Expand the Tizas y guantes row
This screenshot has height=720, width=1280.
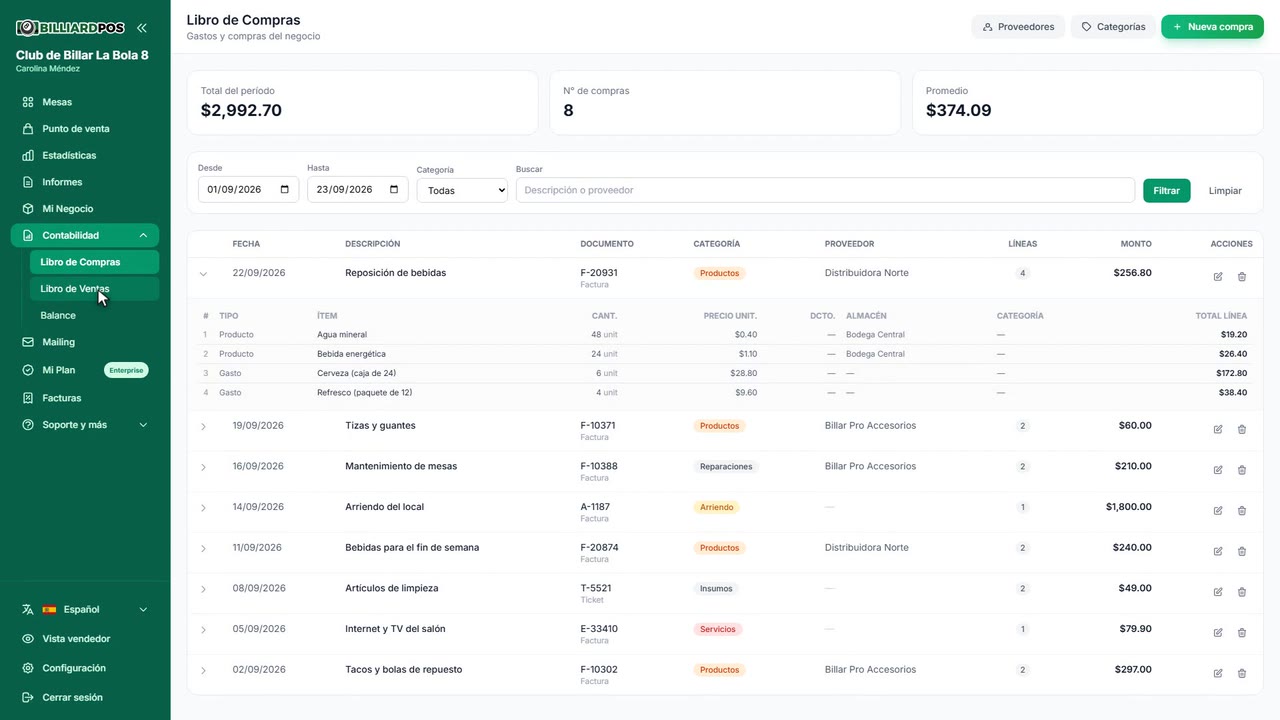click(x=203, y=427)
